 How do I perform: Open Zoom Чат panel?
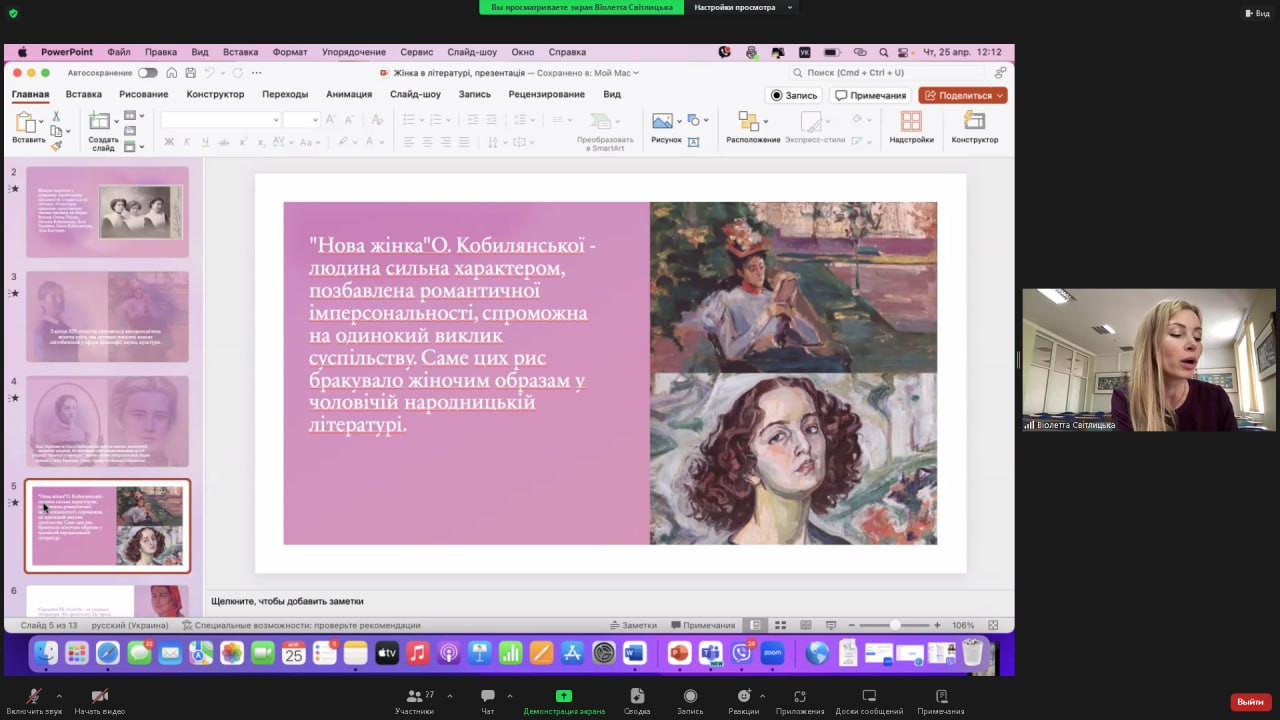(x=488, y=697)
